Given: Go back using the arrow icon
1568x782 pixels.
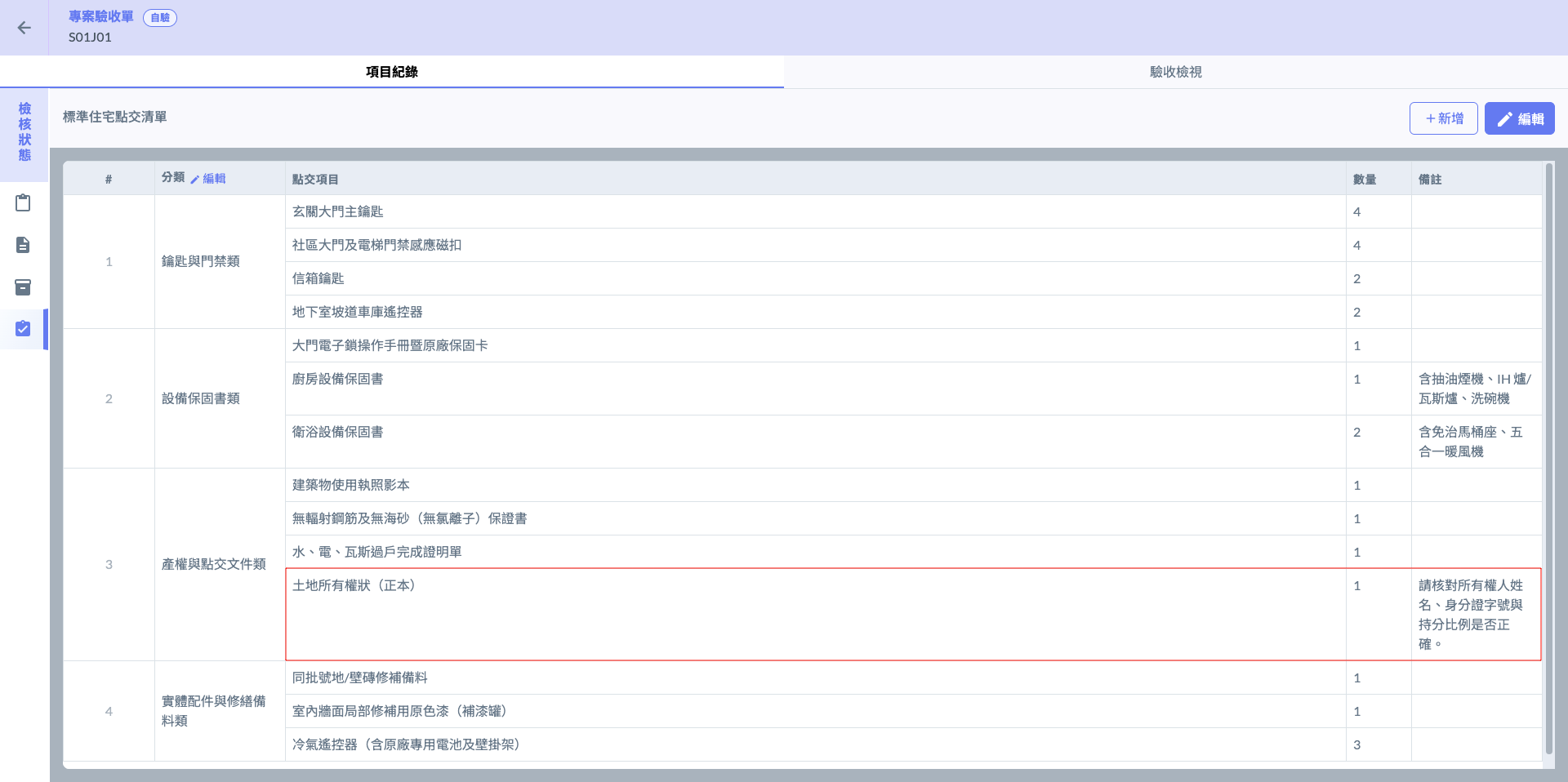Looking at the screenshot, I should point(24,28).
